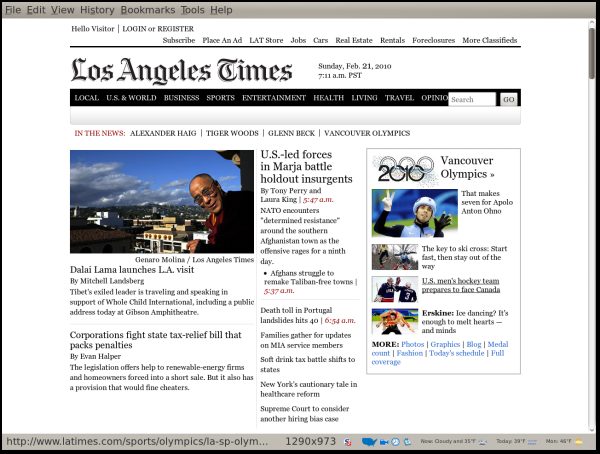The height and width of the screenshot is (454, 600).
Task: Click the ski cross thumbnail
Action: pyautogui.click(x=395, y=257)
